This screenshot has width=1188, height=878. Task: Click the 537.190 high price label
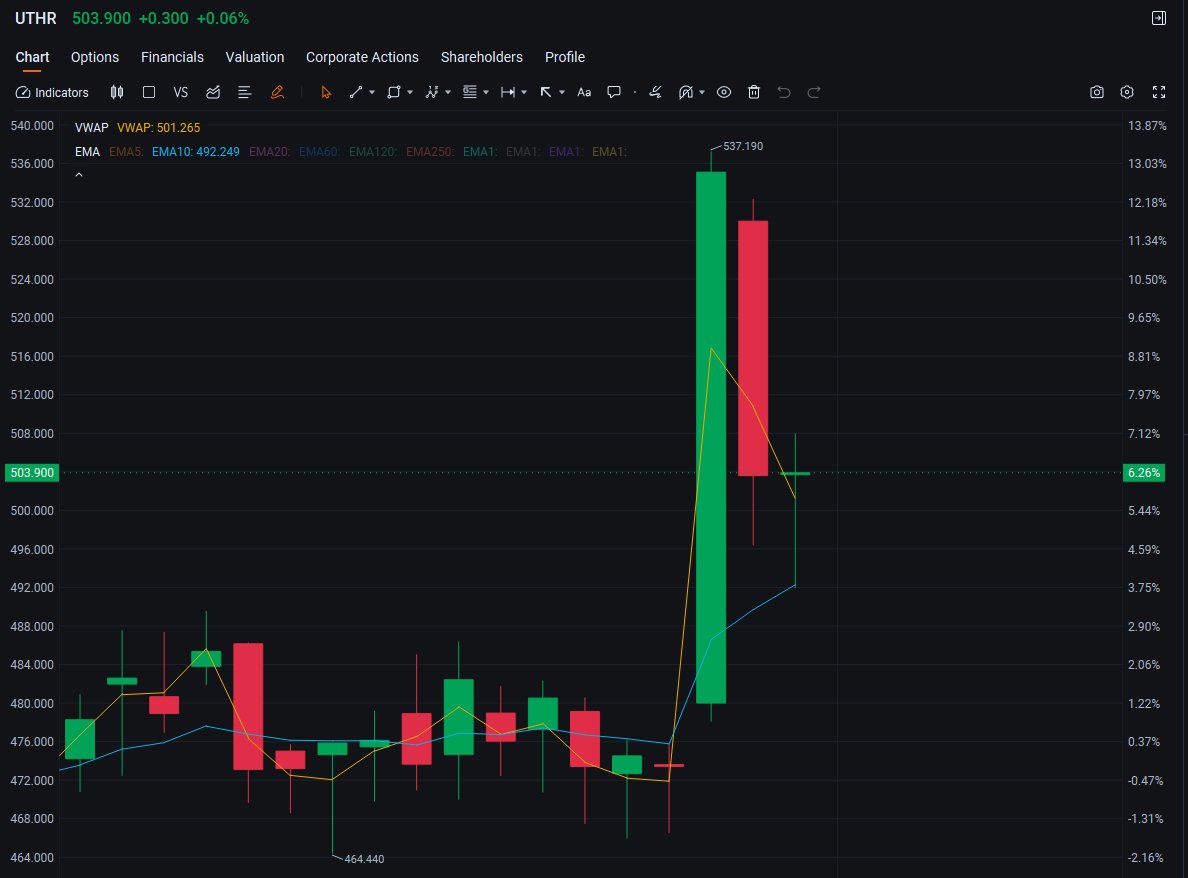tap(742, 146)
